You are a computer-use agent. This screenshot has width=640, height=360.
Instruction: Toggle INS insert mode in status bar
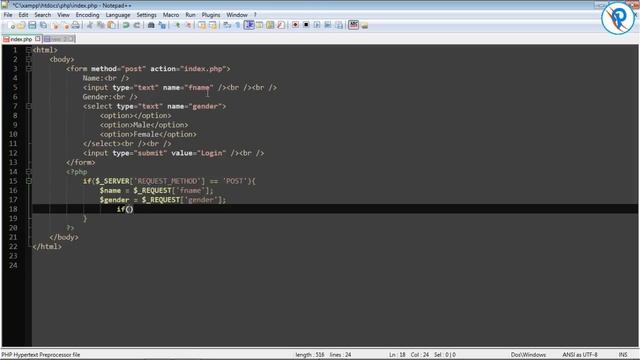pyautogui.click(x=623, y=355)
